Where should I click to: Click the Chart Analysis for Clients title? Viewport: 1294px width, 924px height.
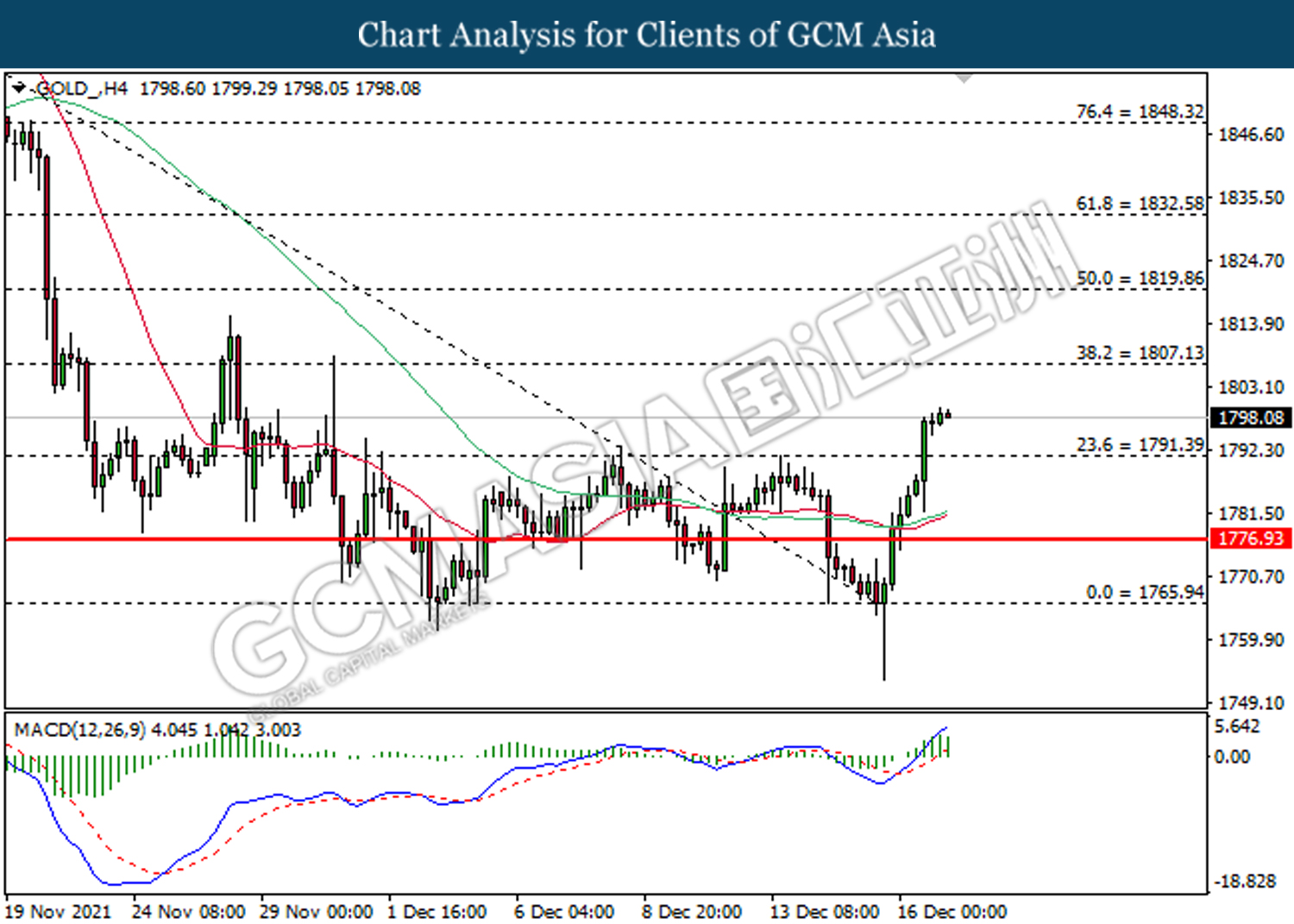pyautogui.click(x=646, y=35)
